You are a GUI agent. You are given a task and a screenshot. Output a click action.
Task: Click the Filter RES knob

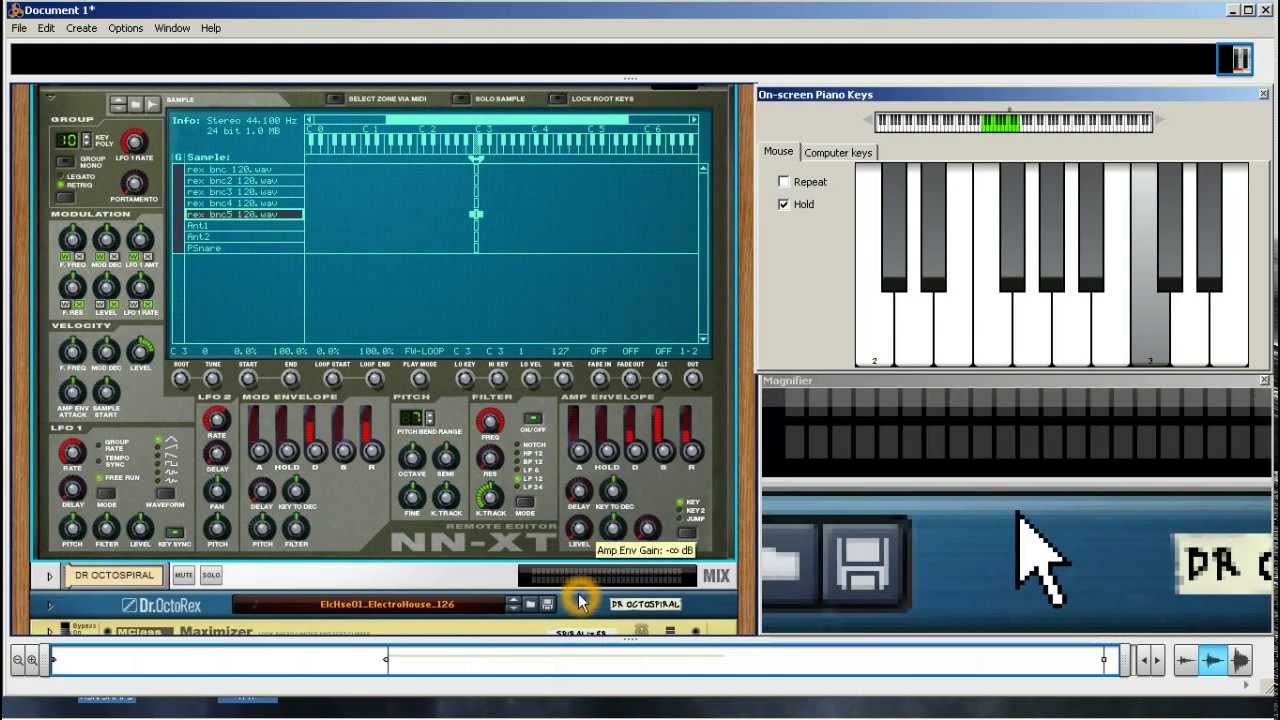click(490, 458)
